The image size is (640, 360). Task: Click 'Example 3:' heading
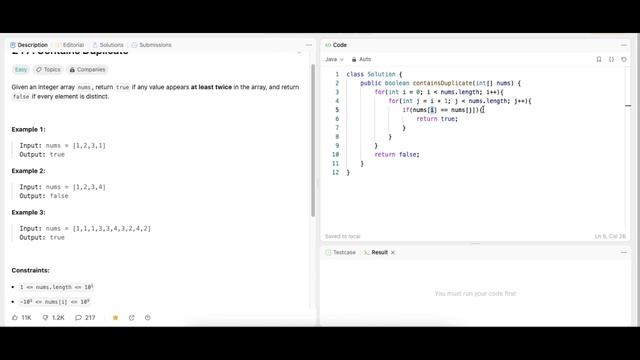[29, 212]
